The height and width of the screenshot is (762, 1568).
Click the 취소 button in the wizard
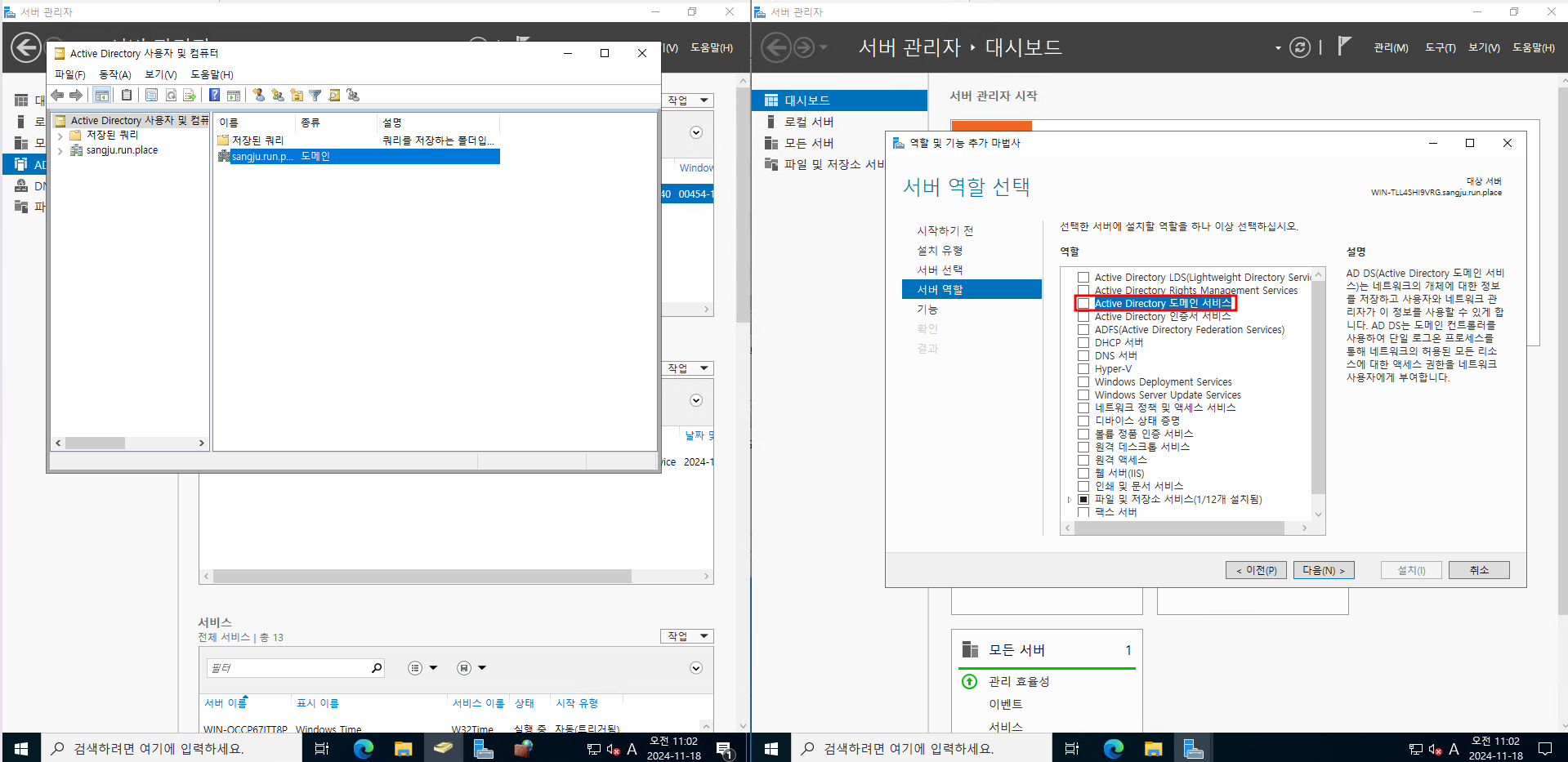coord(1479,570)
